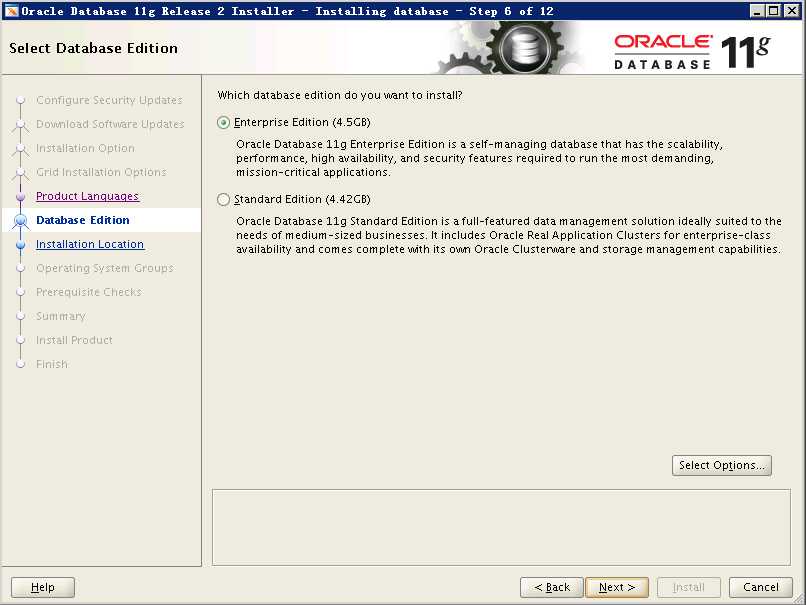The height and width of the screenshot is (605, 806).
Task: Open the Product Languages step link
Action: pos(87,196)
